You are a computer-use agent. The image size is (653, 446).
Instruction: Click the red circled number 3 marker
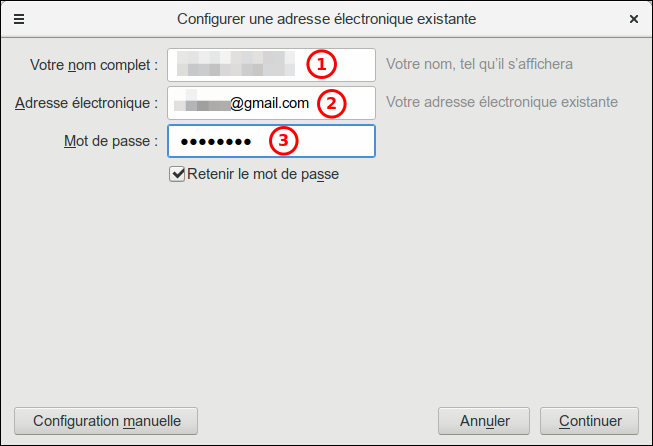284,141
